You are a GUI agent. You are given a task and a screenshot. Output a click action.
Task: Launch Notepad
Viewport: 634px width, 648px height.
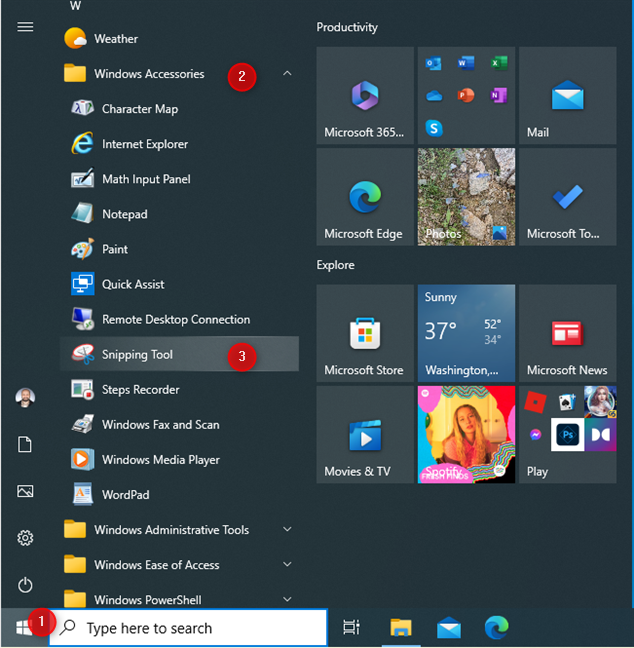(124, 214)
